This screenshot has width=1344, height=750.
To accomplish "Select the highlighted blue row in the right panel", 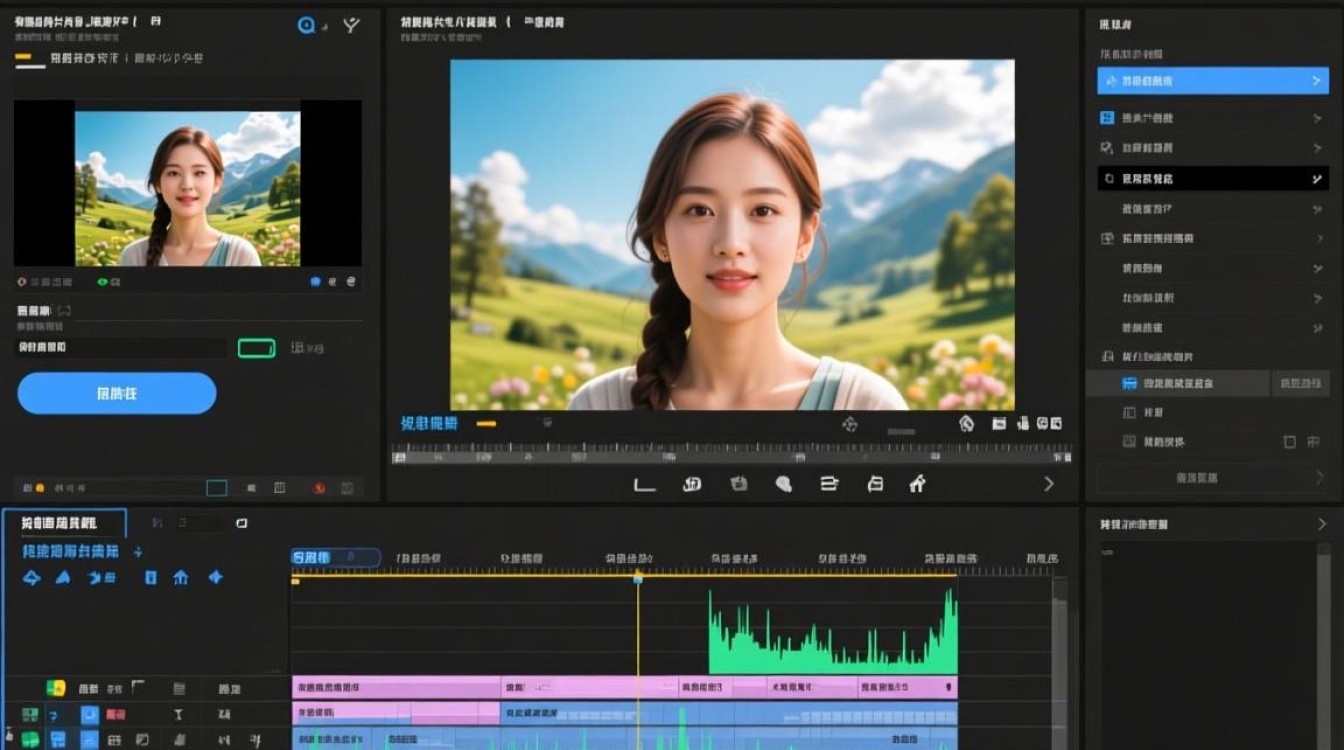I will point(1213,81).
